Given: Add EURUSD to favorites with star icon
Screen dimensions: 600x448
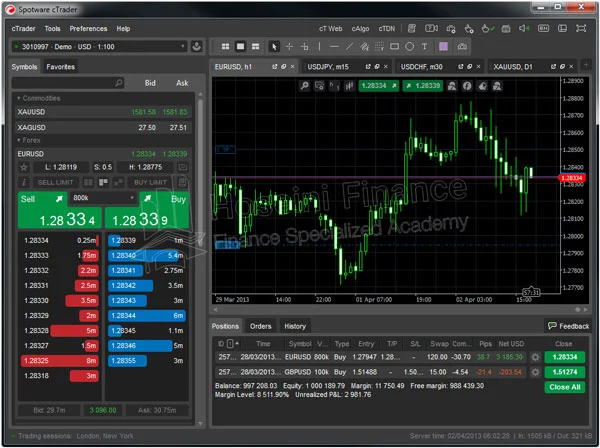Looking at the screenshot, I should point(24,167).
